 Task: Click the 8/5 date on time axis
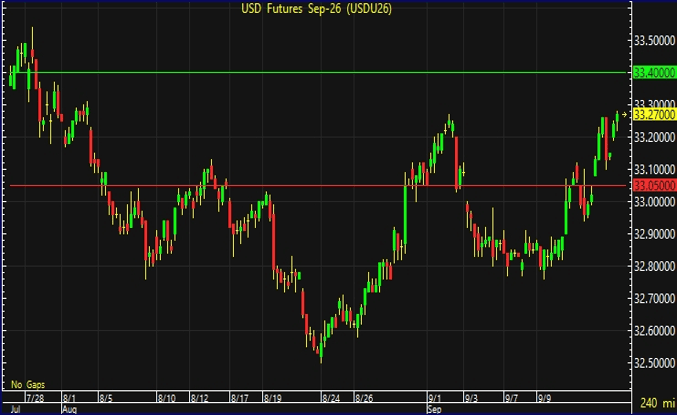tap(106, 398)
